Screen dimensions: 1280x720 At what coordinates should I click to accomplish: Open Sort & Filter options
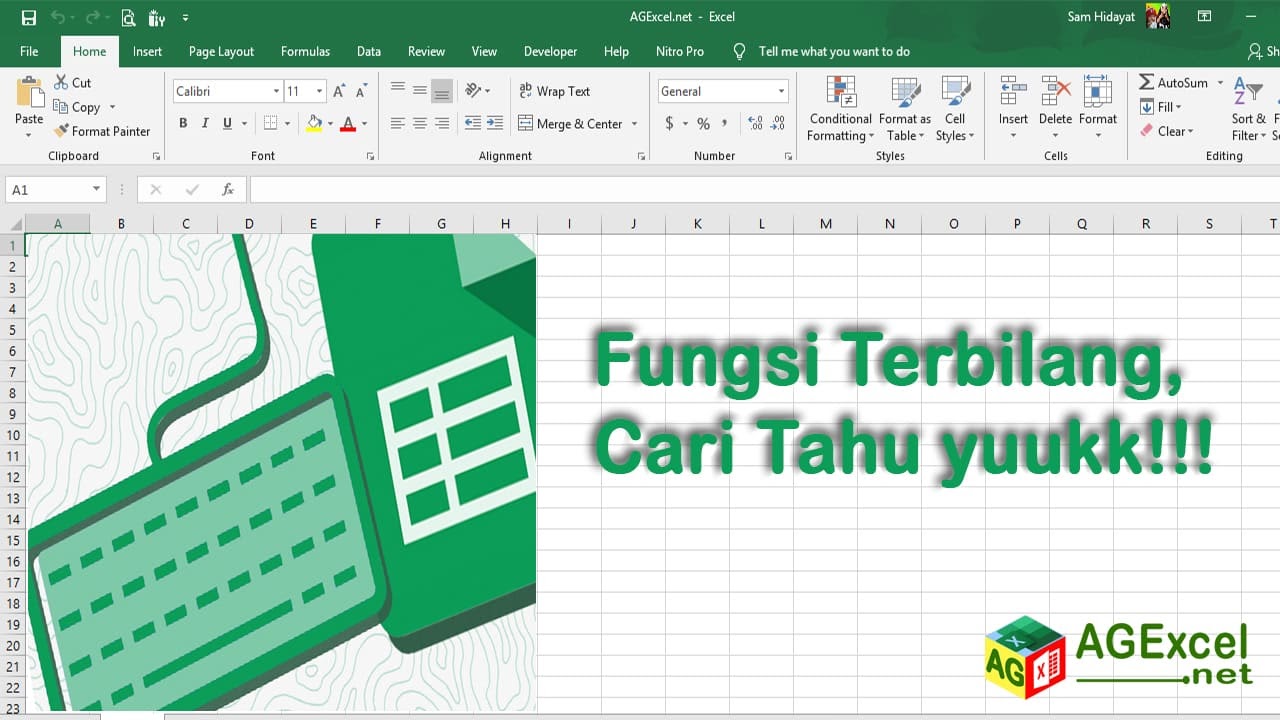pos(1249,109)
